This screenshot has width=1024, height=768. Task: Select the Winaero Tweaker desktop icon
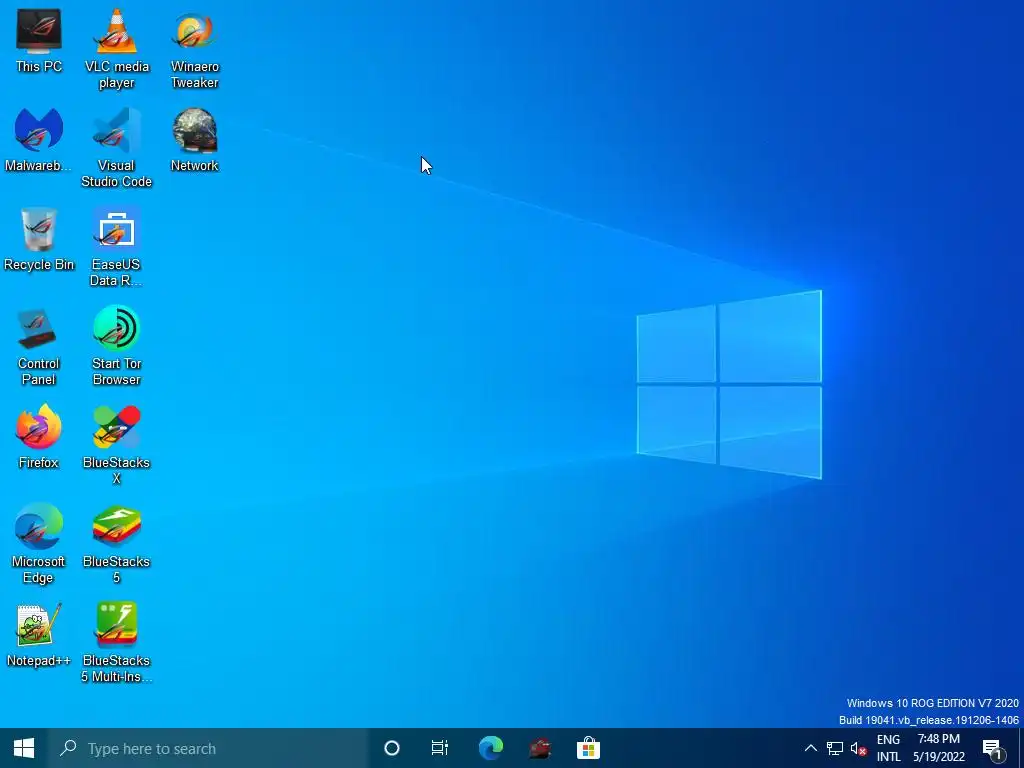click(195, 49)
